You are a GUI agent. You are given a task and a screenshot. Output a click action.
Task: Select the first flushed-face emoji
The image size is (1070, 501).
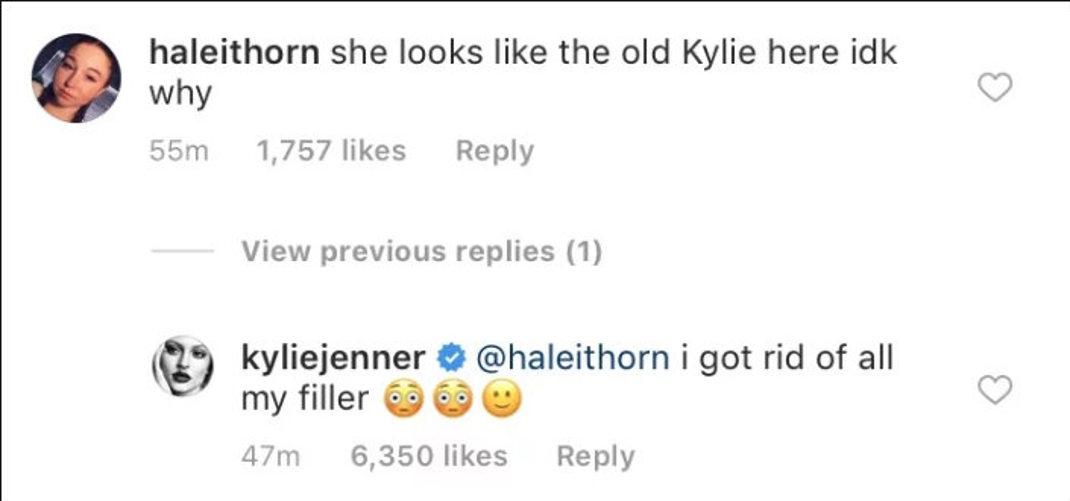pos(403,401)
